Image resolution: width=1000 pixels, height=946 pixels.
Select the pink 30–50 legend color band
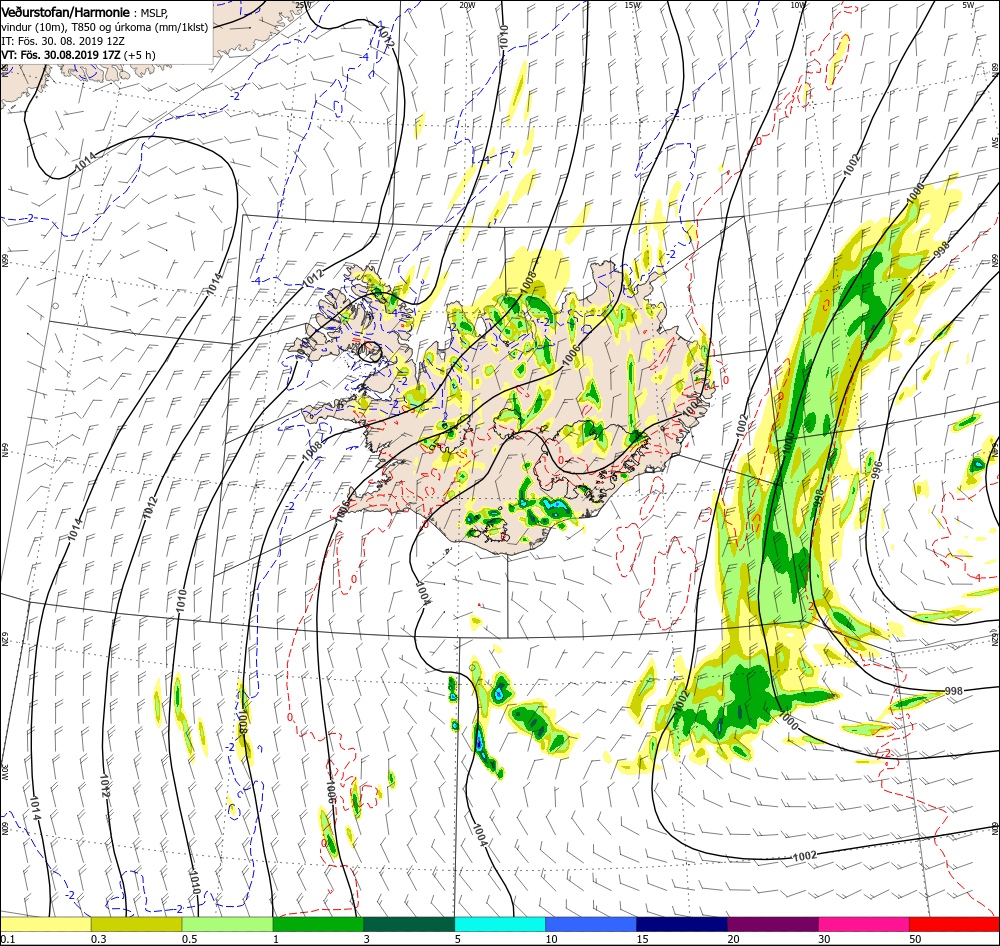864,924
